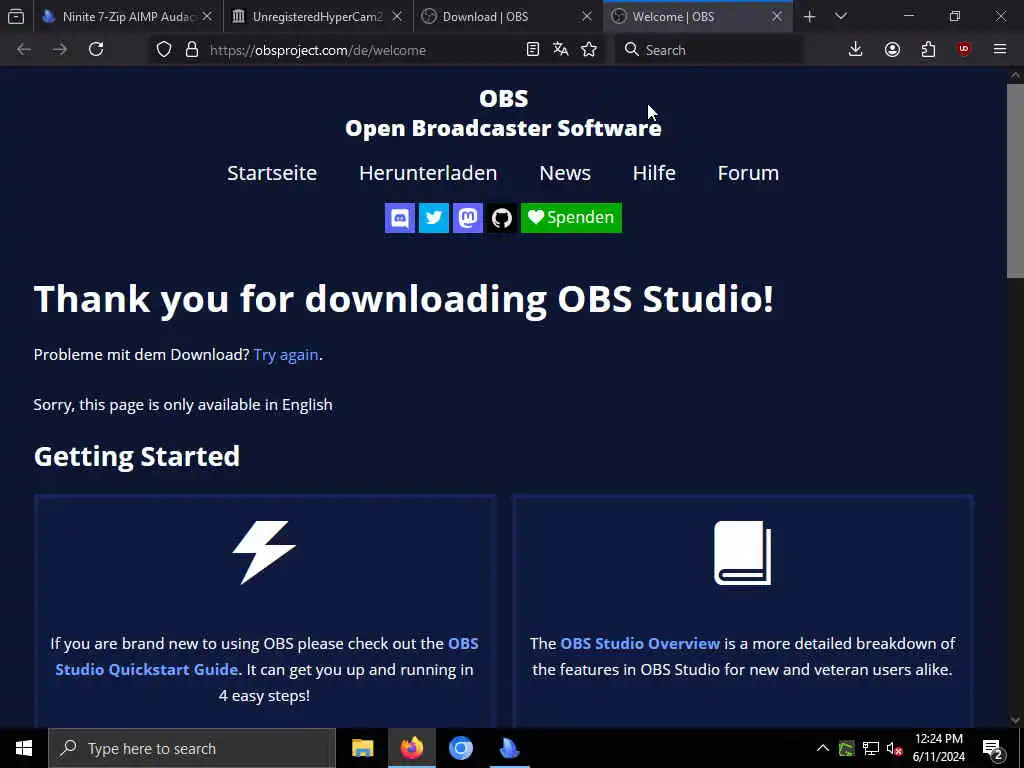Open the muted volume tray icon
The image size is (1024, 768).
click(x=895, y=748)
